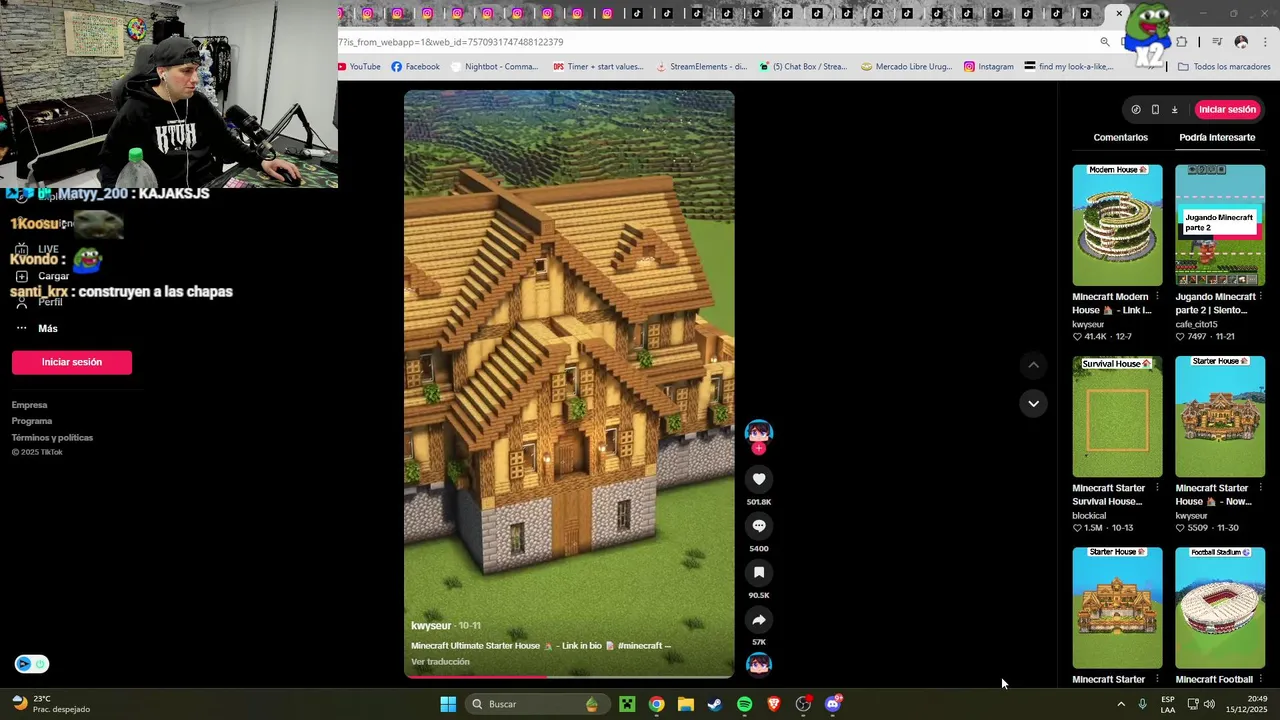Open the Chrome extensions puzzle icon
The image size is (1280, 720).
point(1182,42)
